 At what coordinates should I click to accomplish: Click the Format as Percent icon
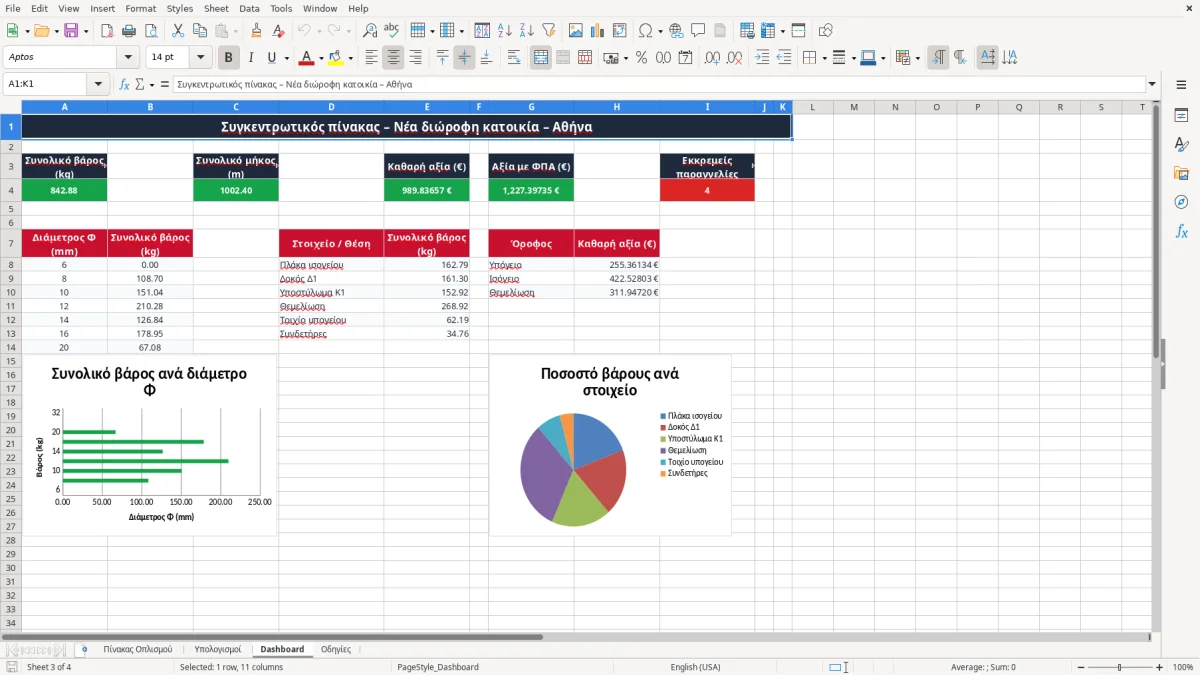click(x=641, y=58)
